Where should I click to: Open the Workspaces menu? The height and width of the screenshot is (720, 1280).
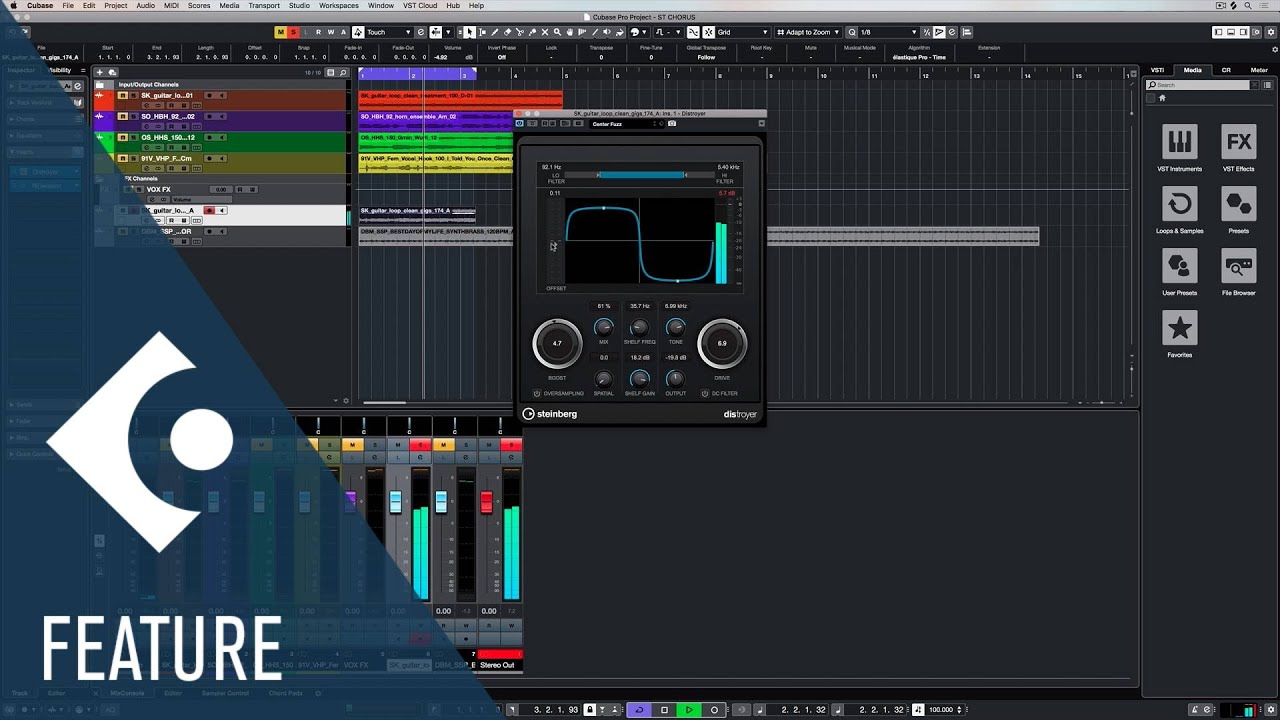pos(339,6)
